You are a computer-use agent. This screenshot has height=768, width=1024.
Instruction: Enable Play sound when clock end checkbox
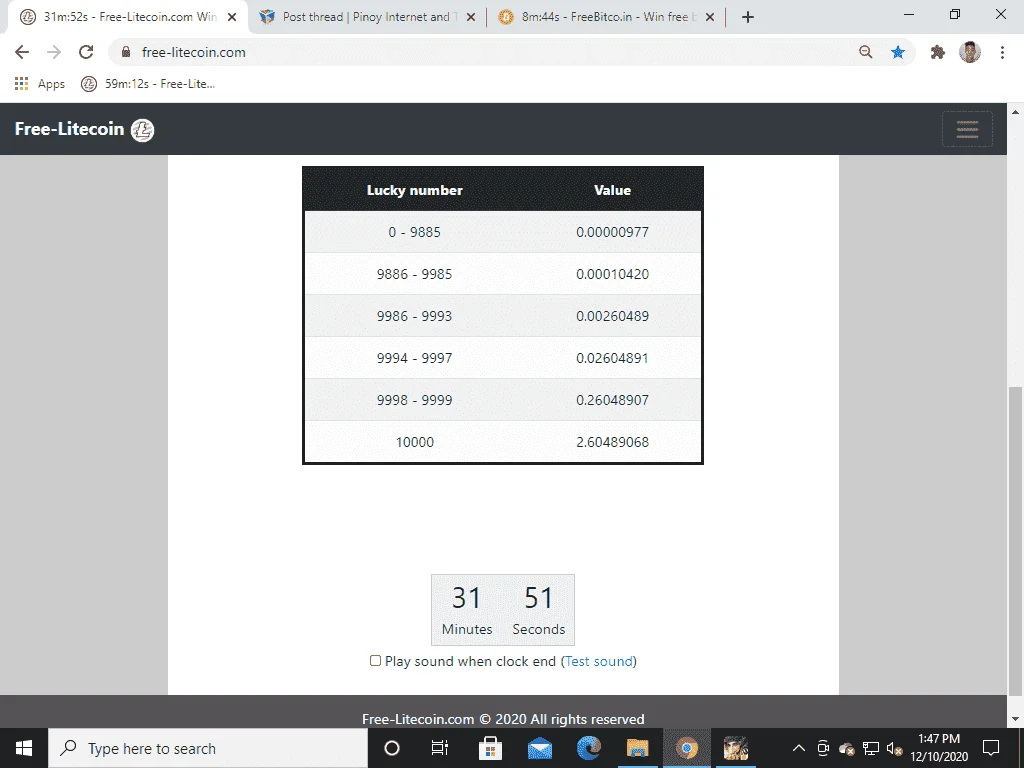(x=376, y=661)
